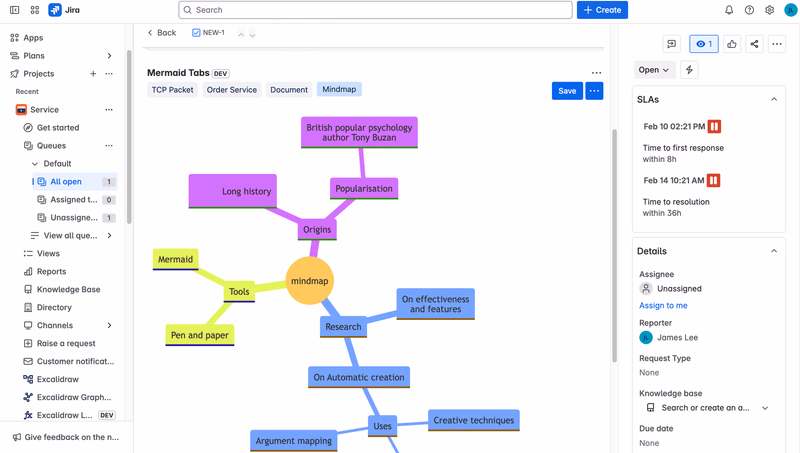Viewport: 800px width, 453px height.
Task: Select the All open queue
Action: (75, 182)
